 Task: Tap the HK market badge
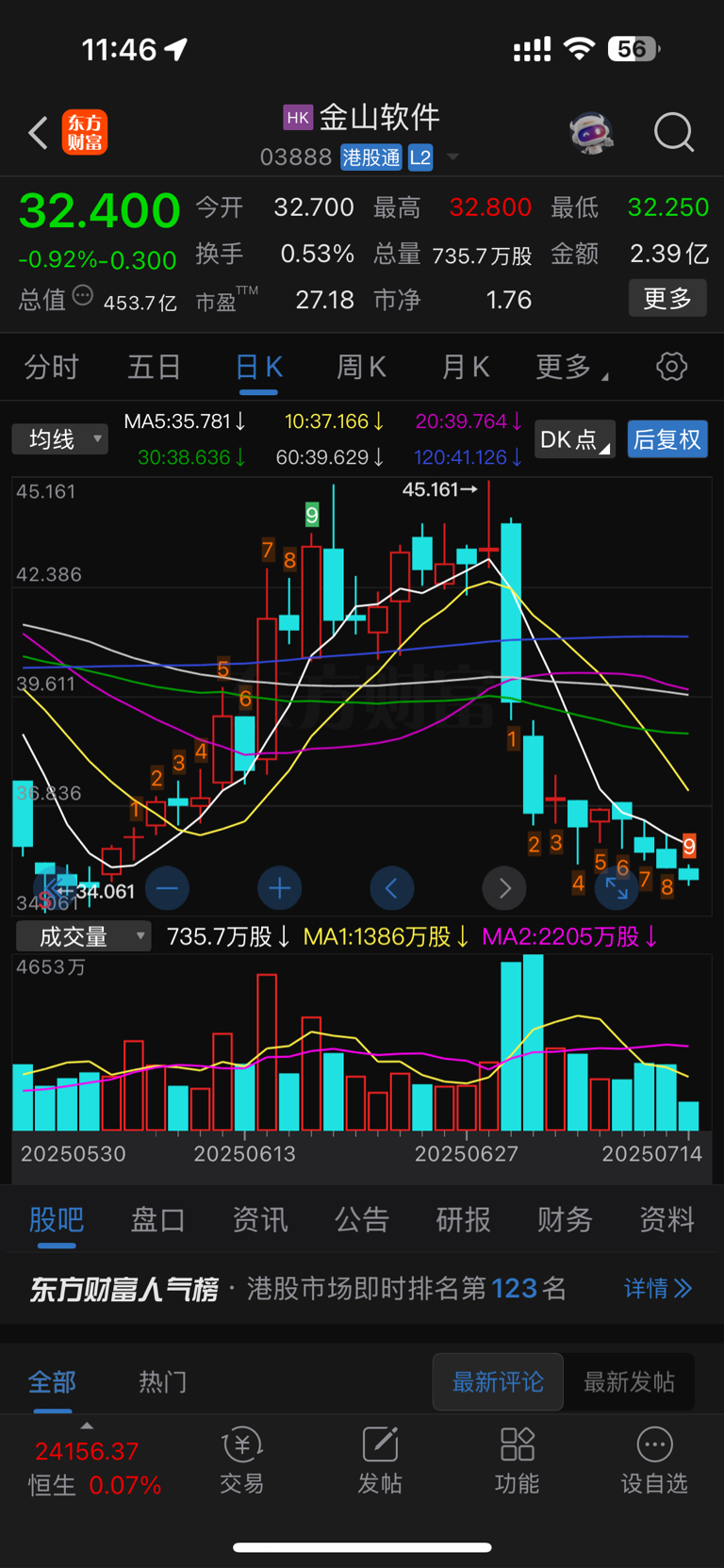click(298, 117)
